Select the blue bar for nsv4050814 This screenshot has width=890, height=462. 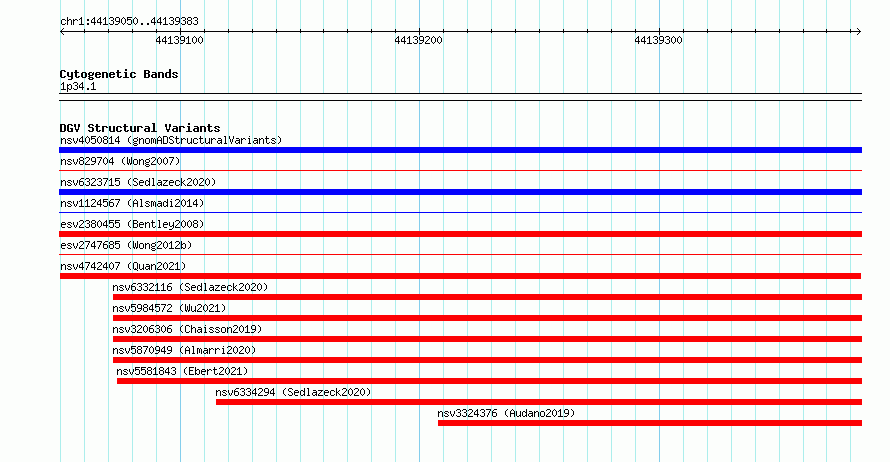pos(460,150)
